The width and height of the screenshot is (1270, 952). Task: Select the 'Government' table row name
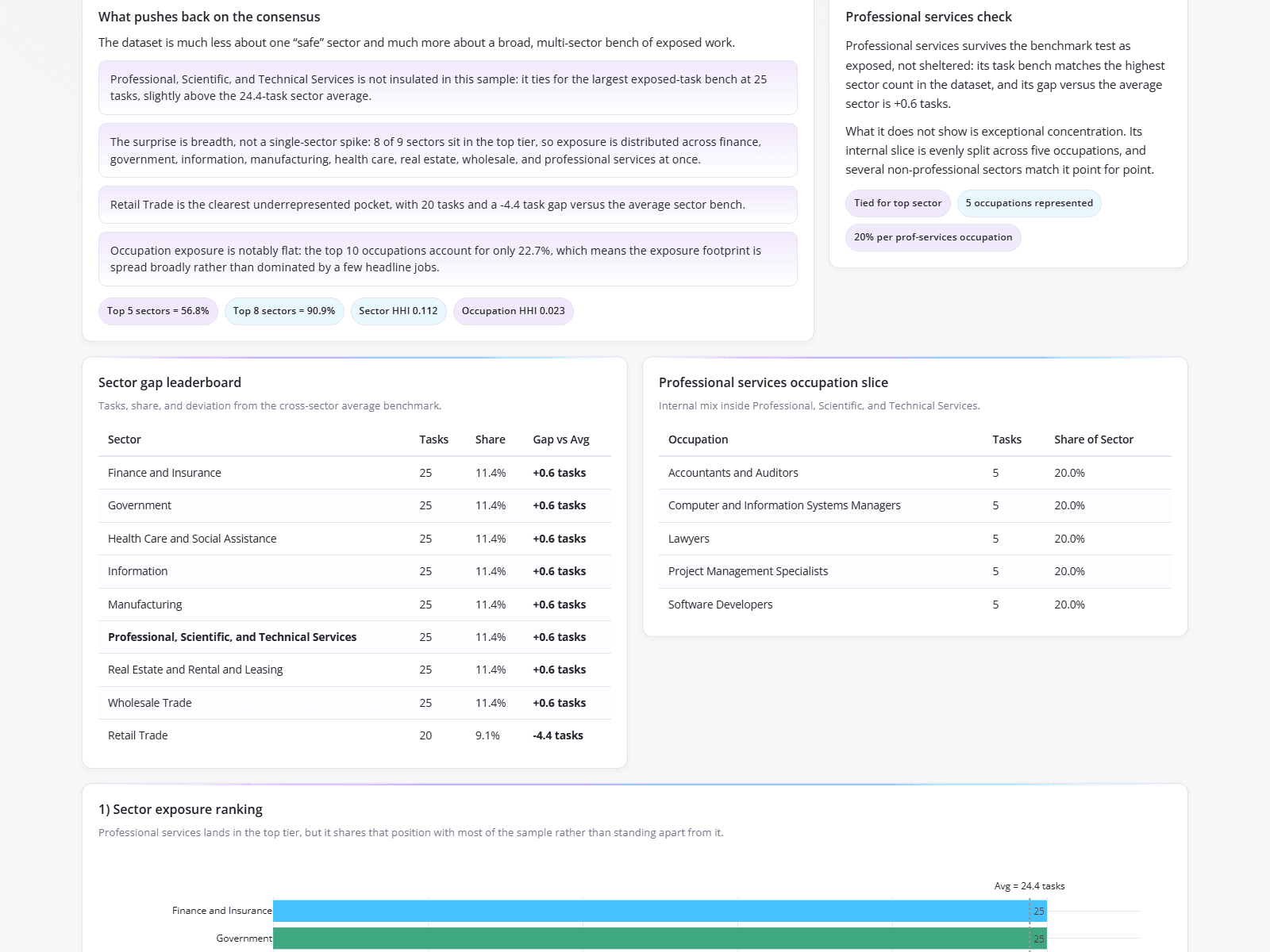coord(140,505)
